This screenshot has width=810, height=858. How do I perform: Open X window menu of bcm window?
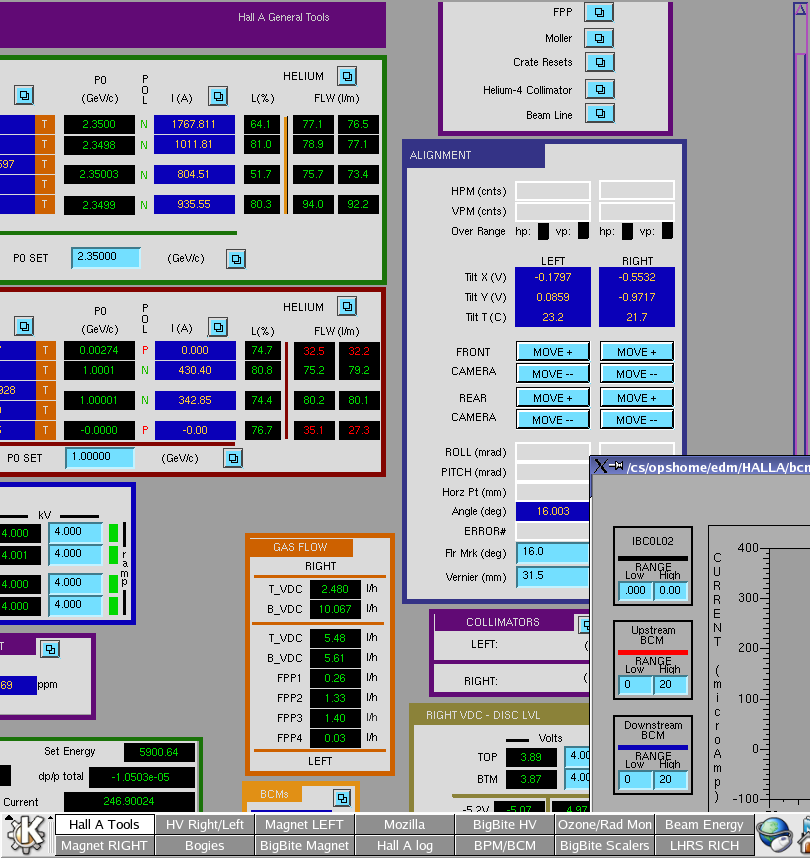(x=600, y=466)
